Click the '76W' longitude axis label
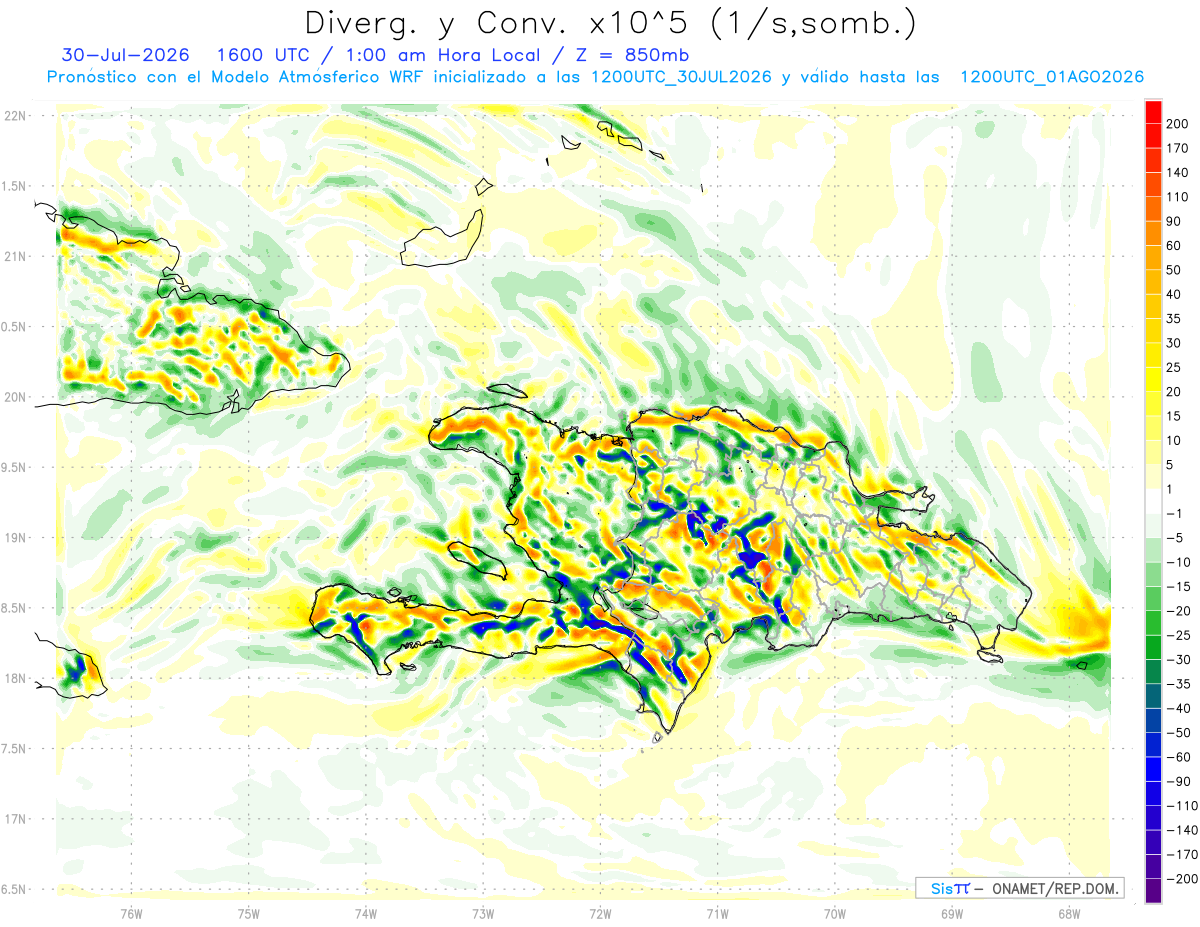Image resolution: width=1200 pixels, height=927 pixels. pyautogui.click(x=131, y=913)
